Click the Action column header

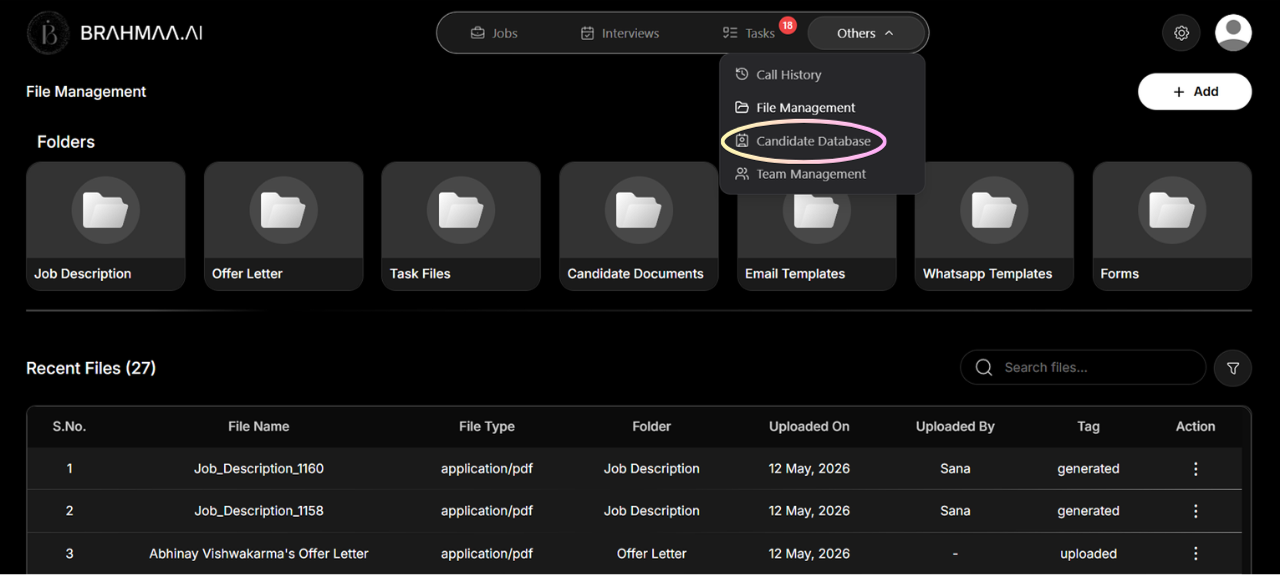click(x=1196, y=426)
